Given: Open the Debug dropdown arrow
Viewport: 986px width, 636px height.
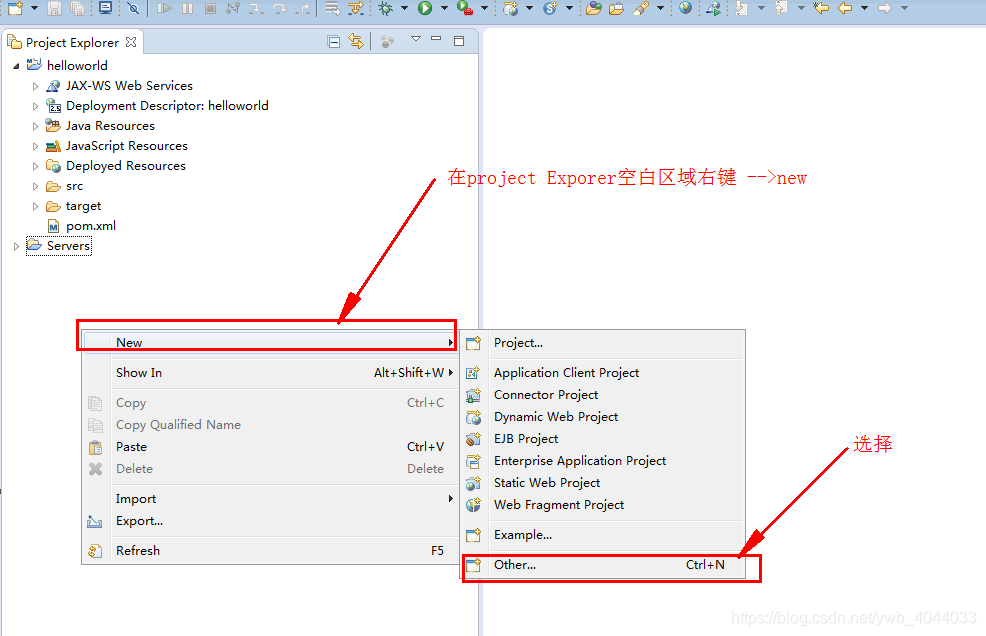Looking at the screenshot, I should (404, 8).
